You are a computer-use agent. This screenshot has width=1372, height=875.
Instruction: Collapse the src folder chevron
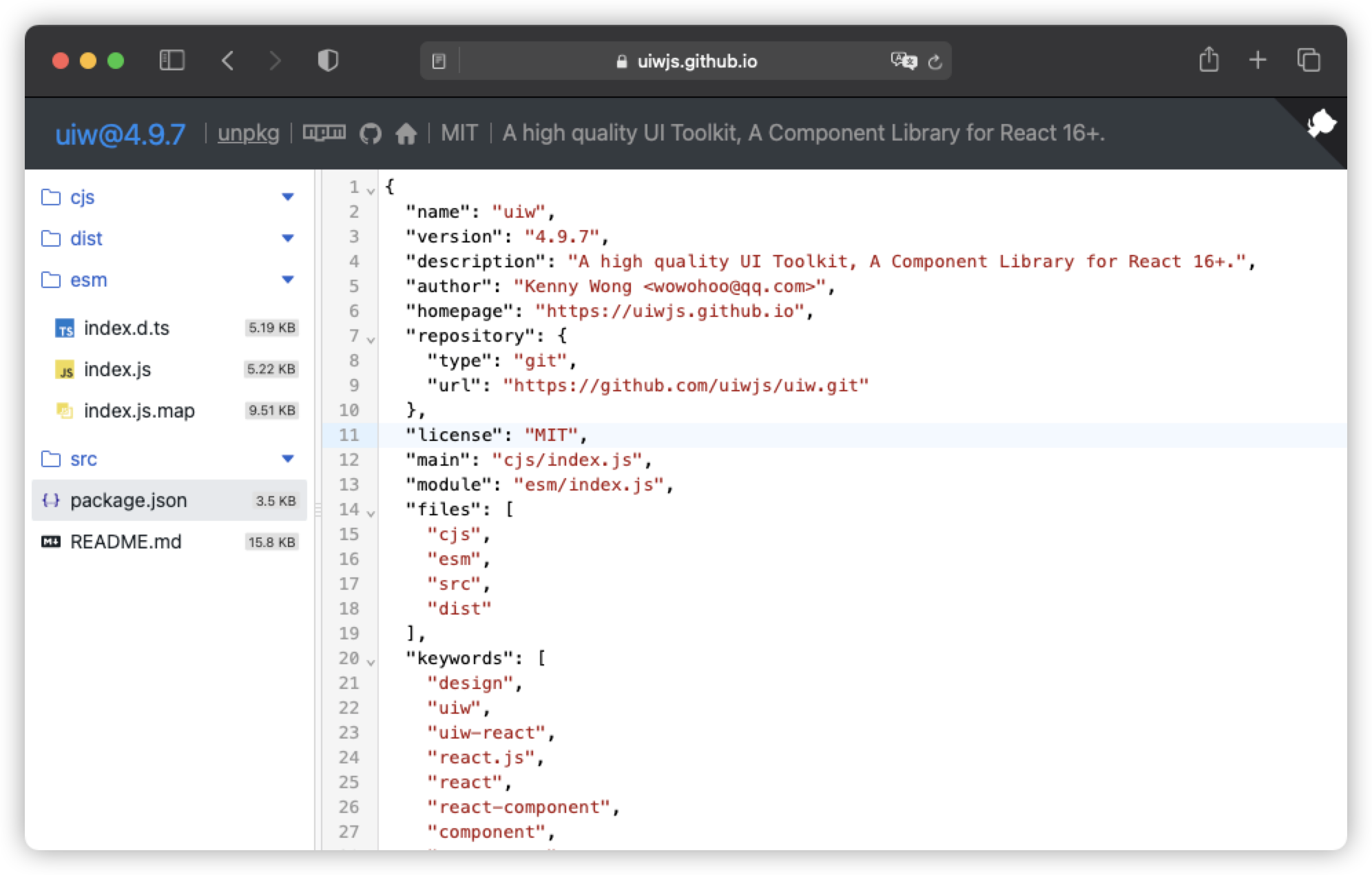pyautogui.click(x=288, y=459)
